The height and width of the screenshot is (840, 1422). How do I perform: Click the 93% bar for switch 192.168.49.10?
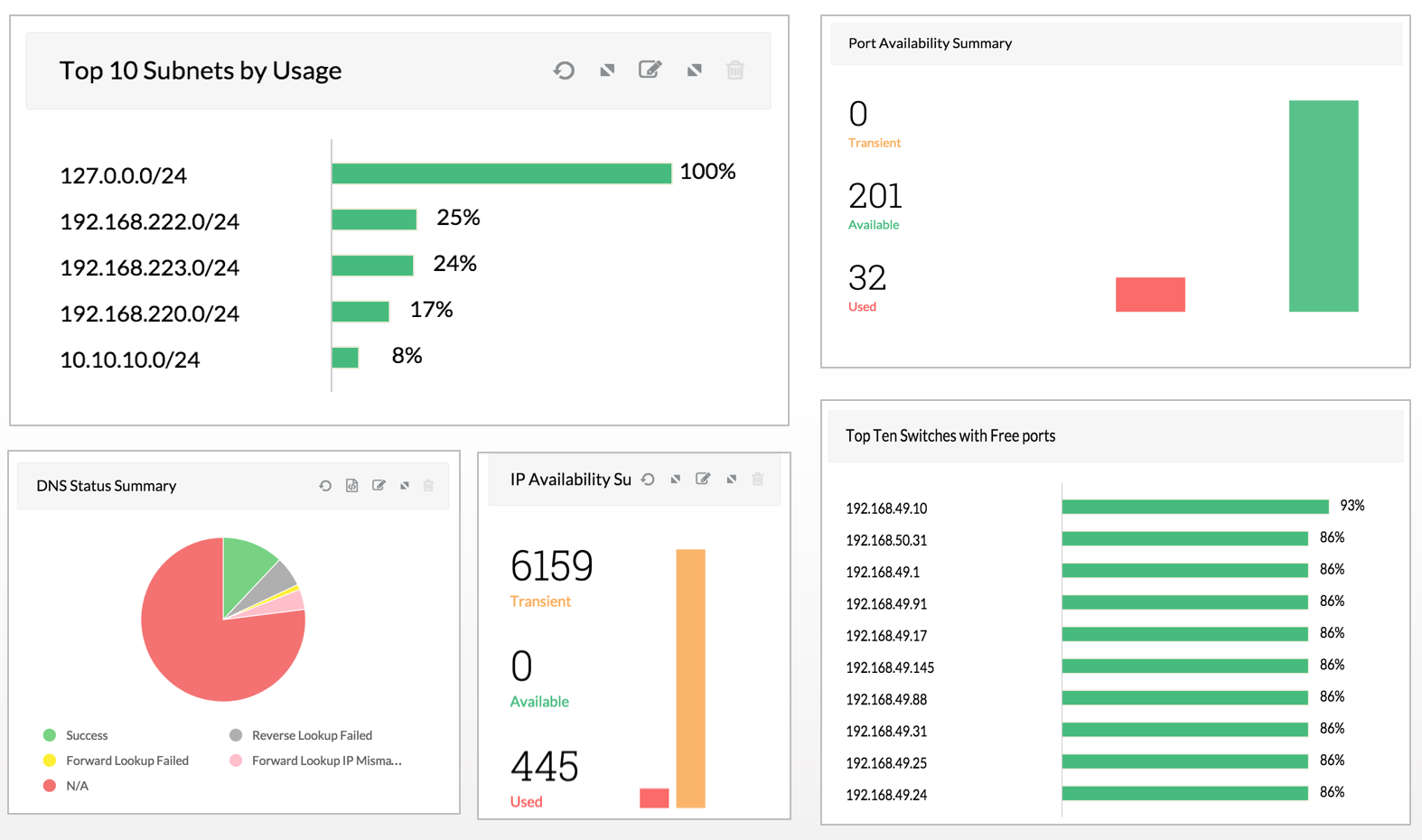pos(1195,507)
